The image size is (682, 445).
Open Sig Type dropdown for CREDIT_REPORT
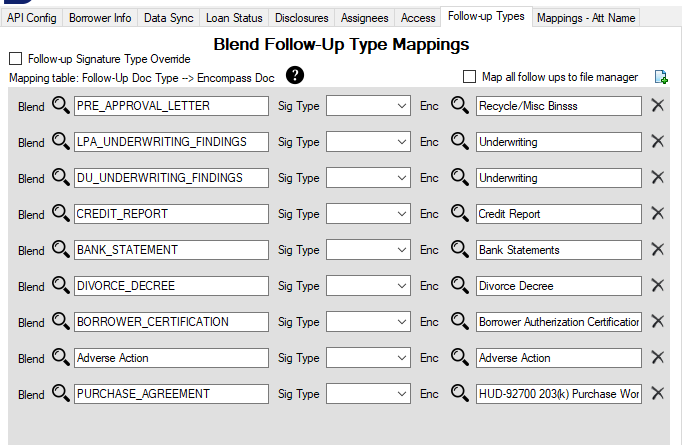[x=368, y=214]
